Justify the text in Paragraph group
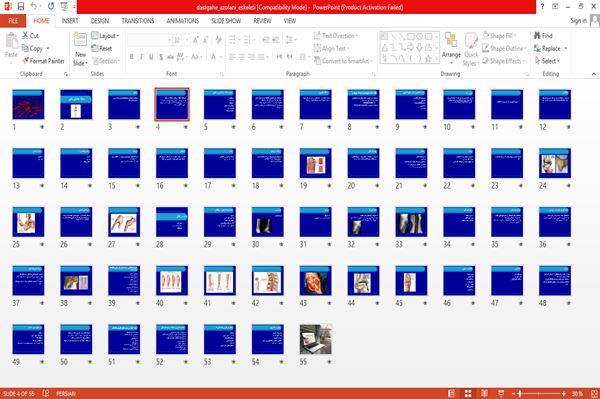The height and width of the screenshot is (399, 600). click(x=261, y=57)
